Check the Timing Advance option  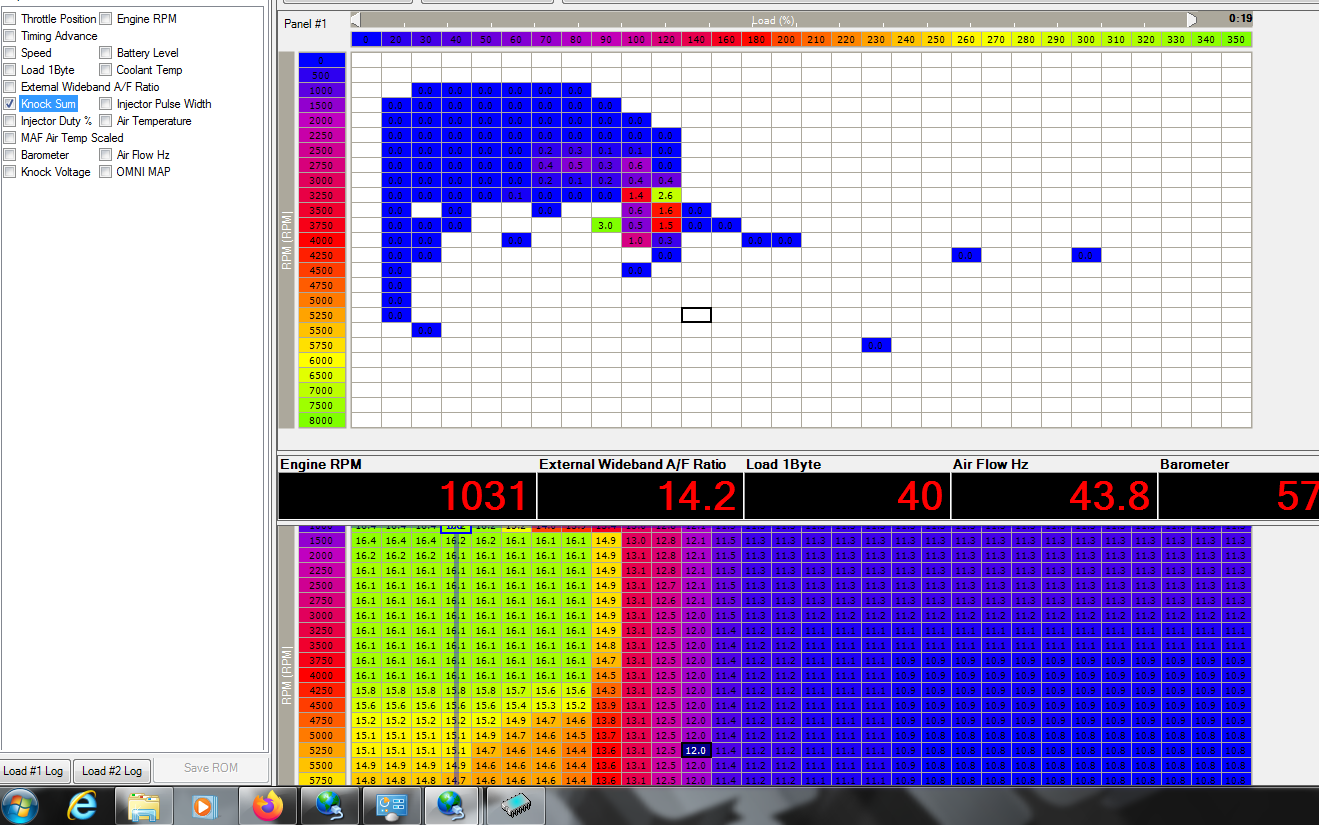pyautogui.click(x=10, y=36)
